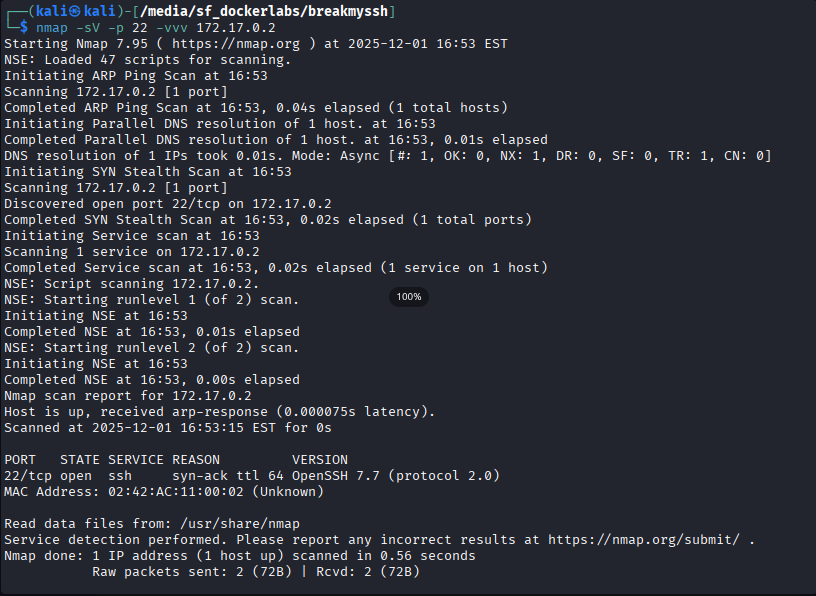
Task: Click the "Raw packets sent" summary line
Action: click(256, 572)
